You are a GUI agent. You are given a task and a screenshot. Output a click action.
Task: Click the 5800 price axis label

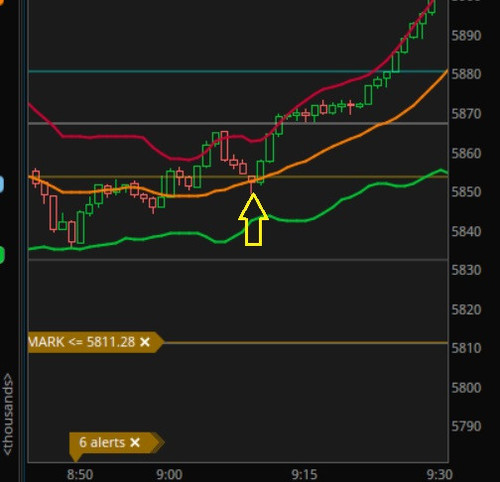coord(466,388)
